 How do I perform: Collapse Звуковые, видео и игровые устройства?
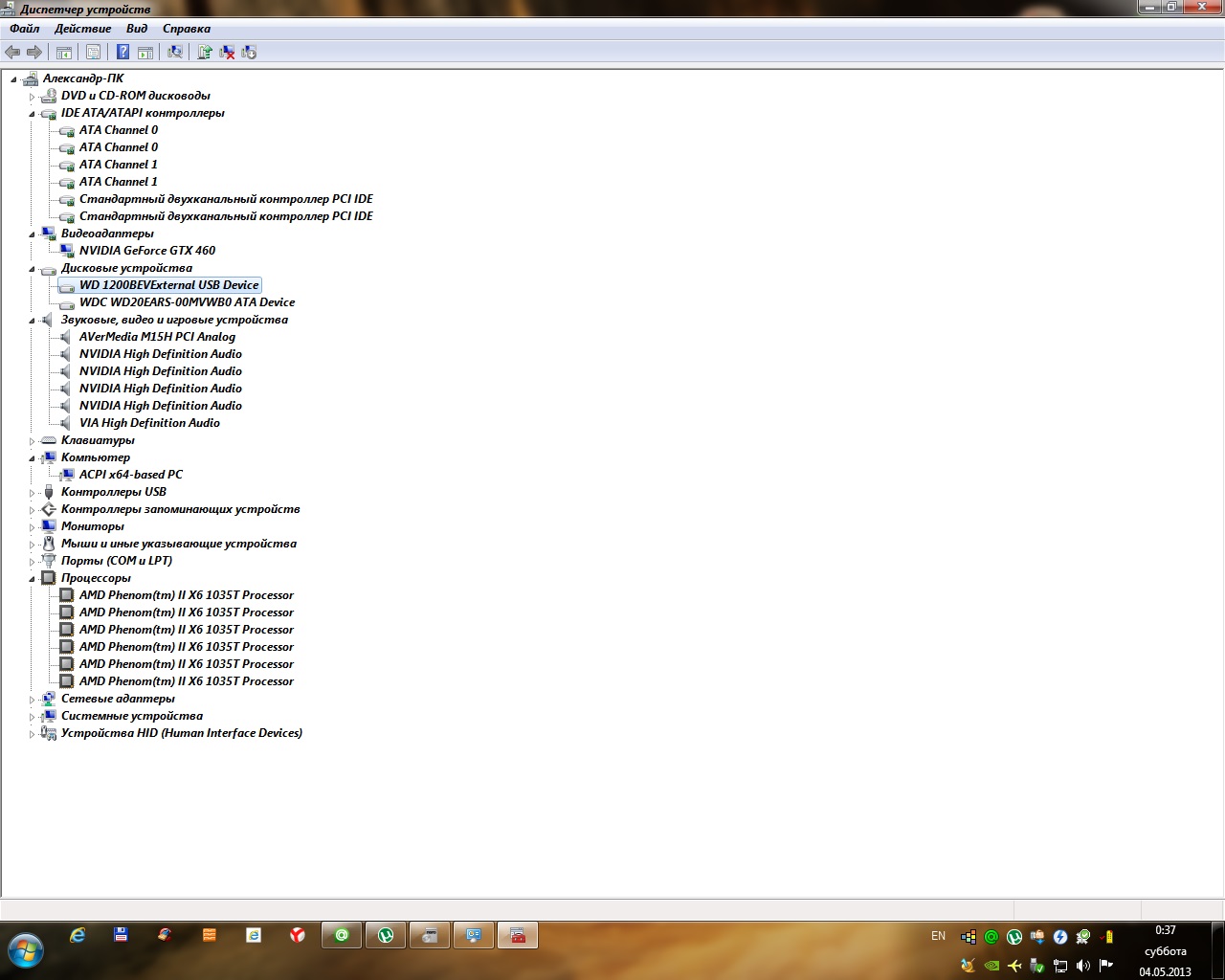click(32, 321)
